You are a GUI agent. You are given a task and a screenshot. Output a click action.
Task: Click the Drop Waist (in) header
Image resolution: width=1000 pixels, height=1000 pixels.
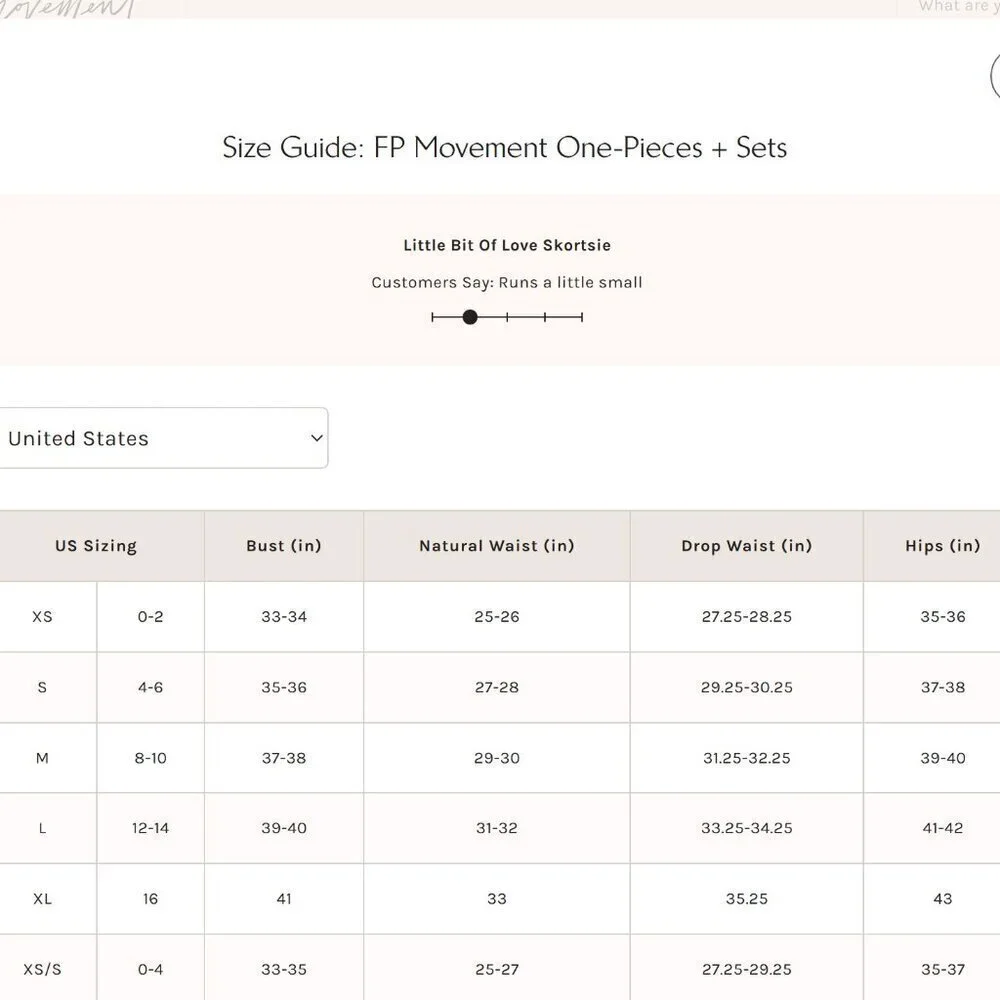(747, 546)
